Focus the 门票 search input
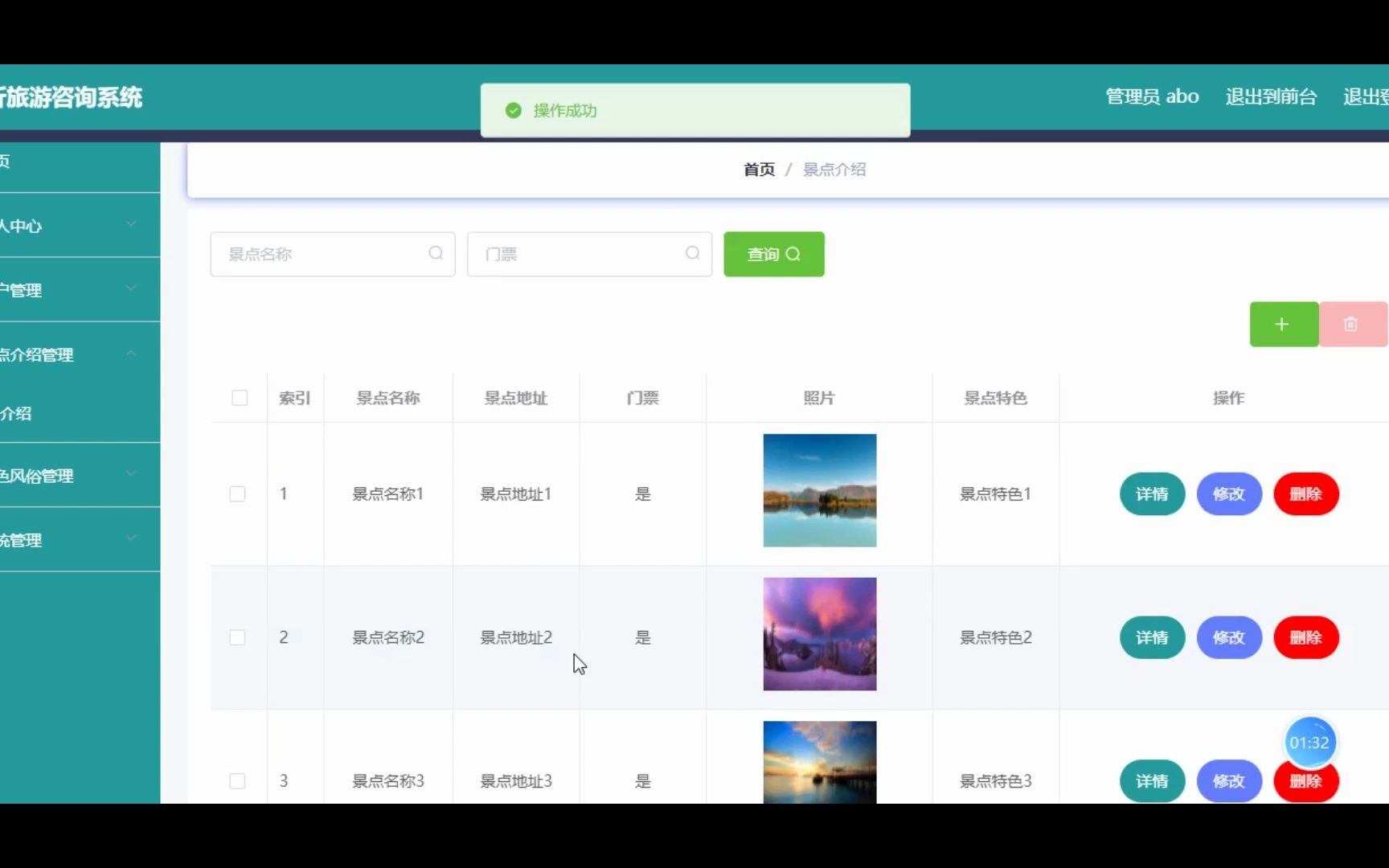 click(589, 254)
